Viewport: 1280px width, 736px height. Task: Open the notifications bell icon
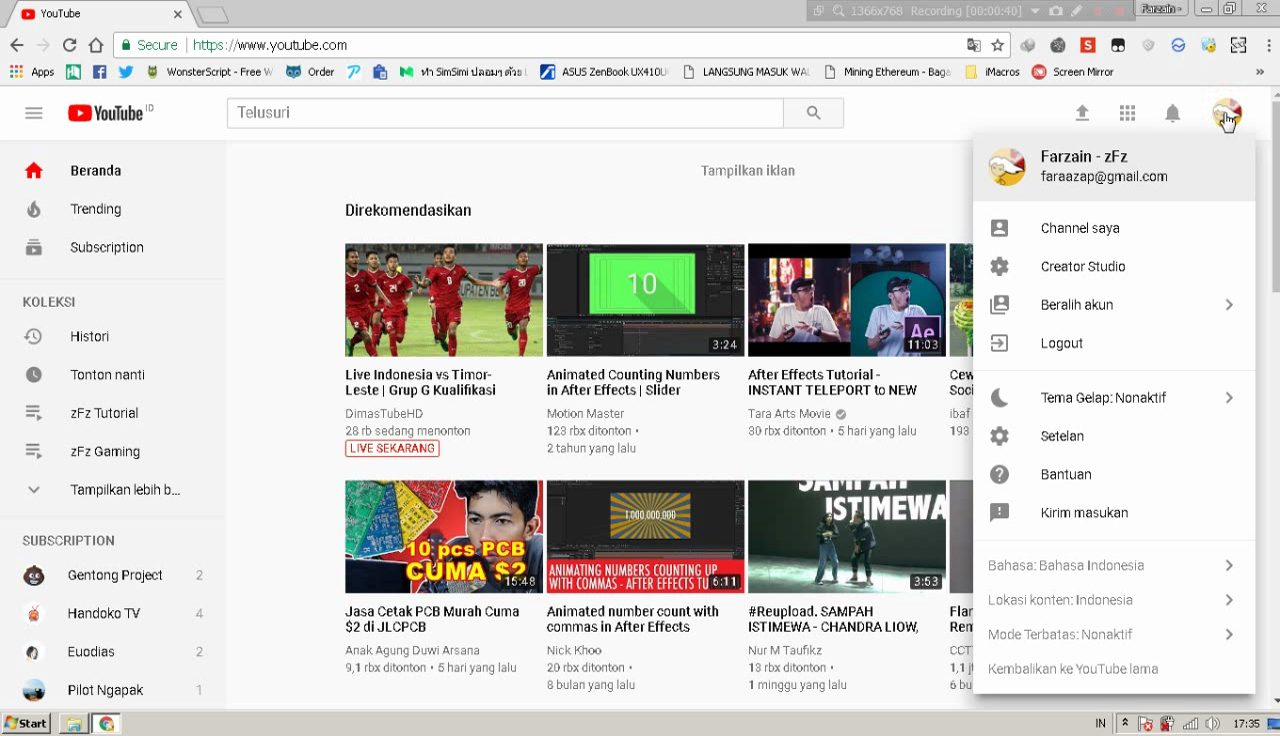pos(1172,113)
